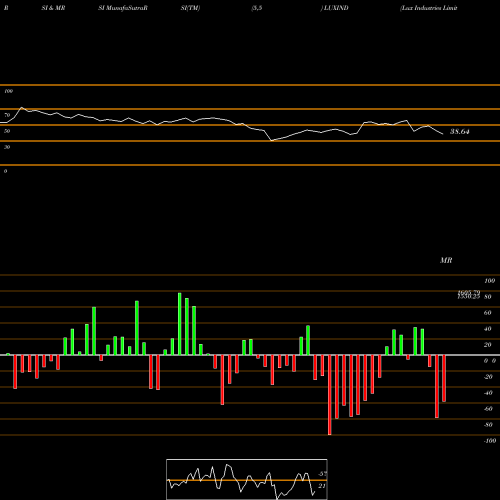The height and width of the screenshot is (500, 500).
Task: Click the RSI axis label 30
Action: (x=7, y=147)
